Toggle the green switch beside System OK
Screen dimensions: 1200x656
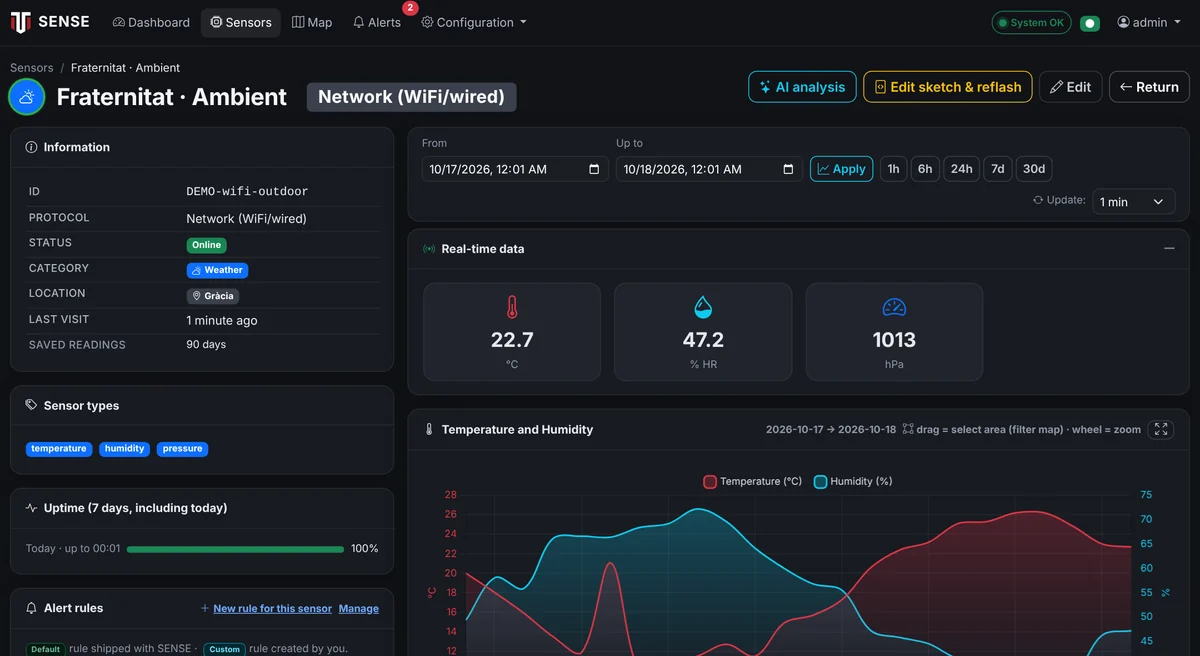pos(1090,22)
